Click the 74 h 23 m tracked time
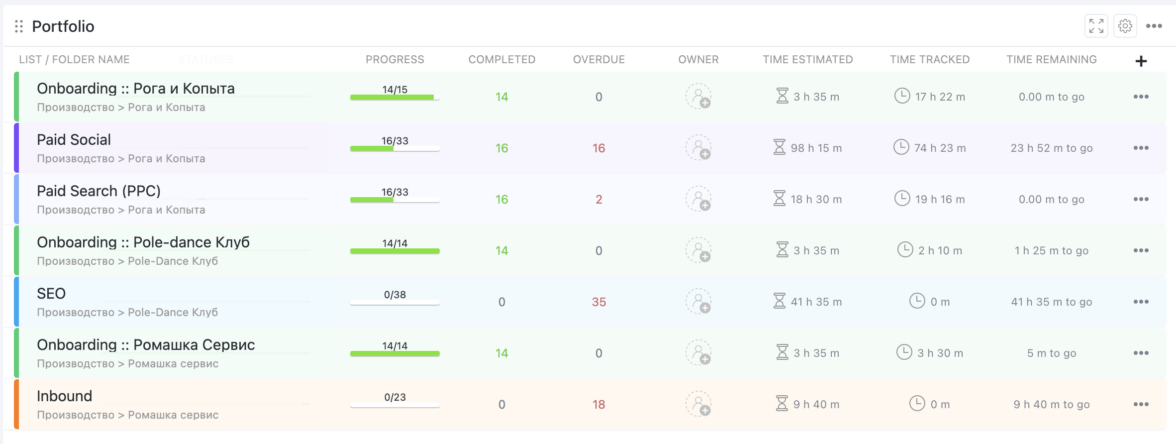 tap(940, 148)
